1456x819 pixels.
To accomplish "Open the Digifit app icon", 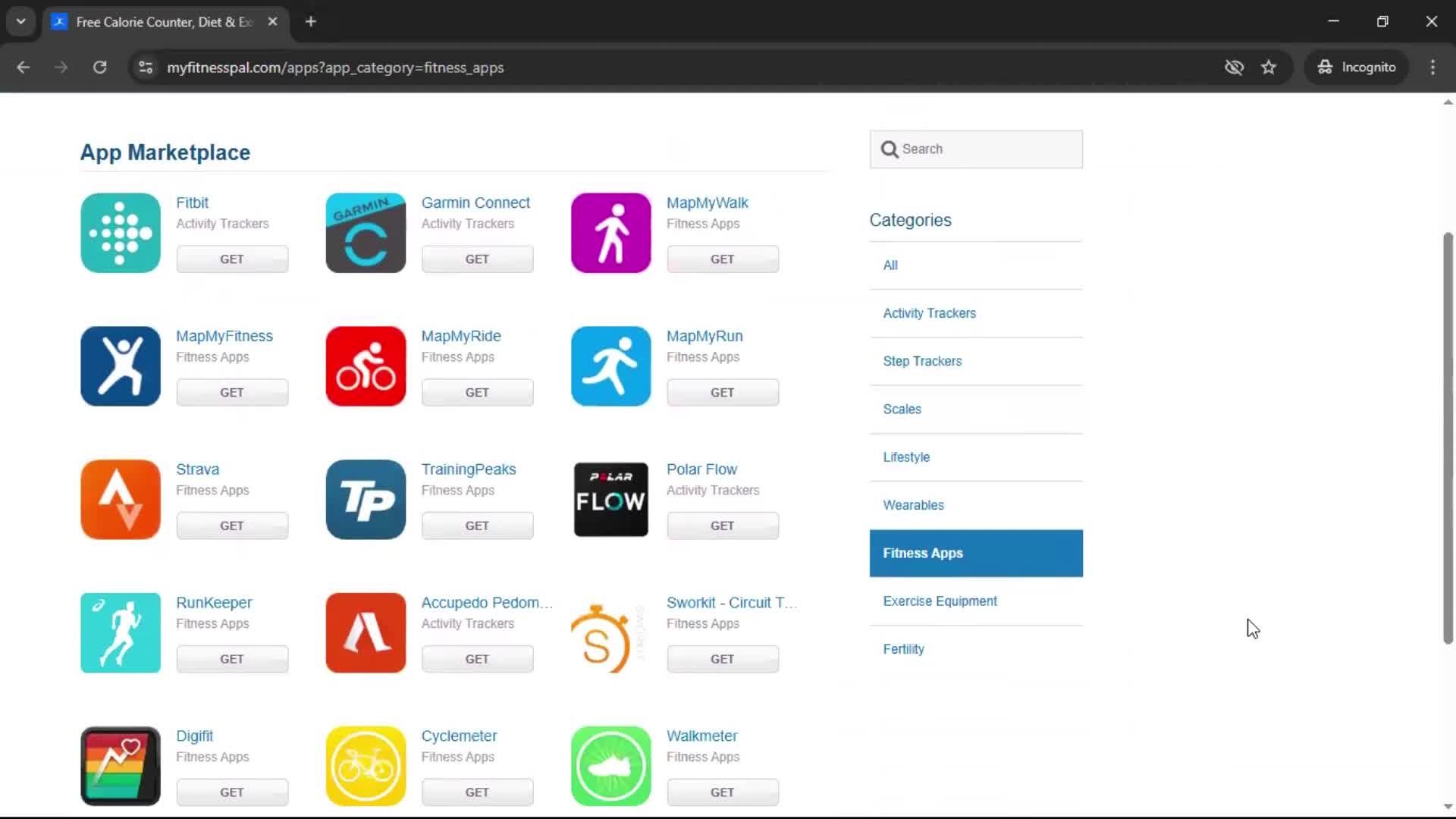I will coord(121,766).
